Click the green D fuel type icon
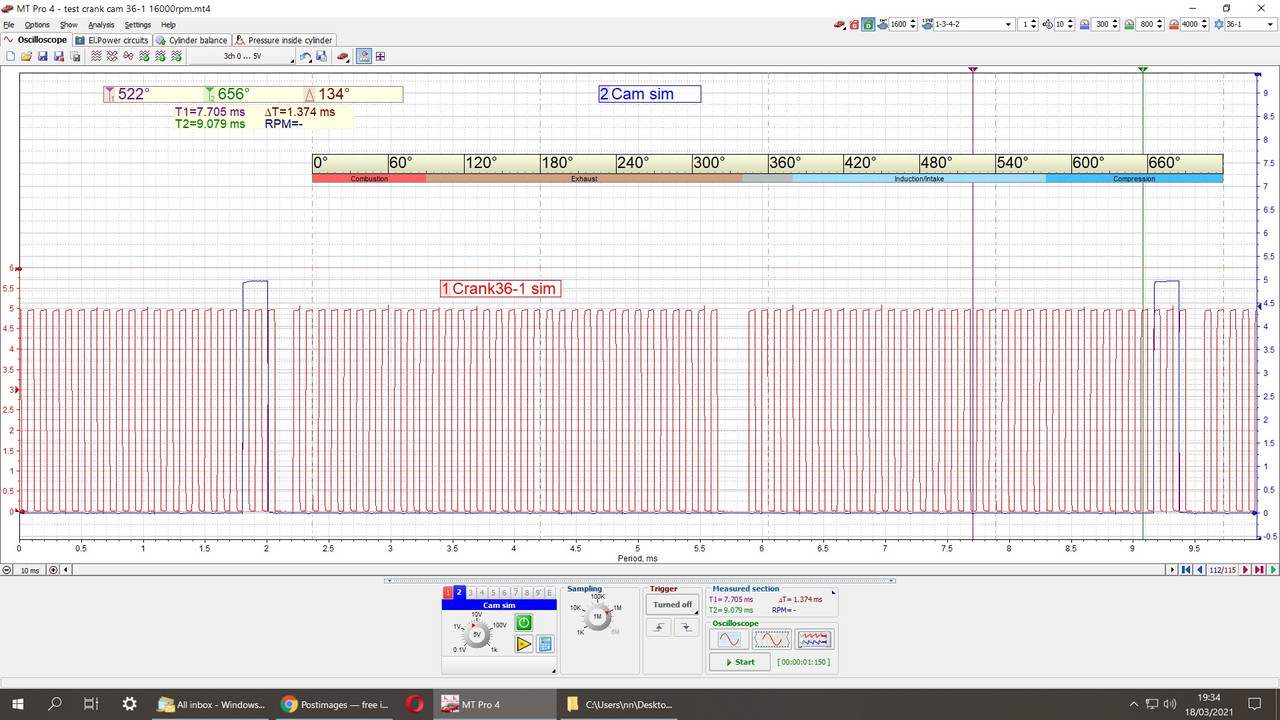This screenshot has width=1280, height=720. click(x=867, y=24)
